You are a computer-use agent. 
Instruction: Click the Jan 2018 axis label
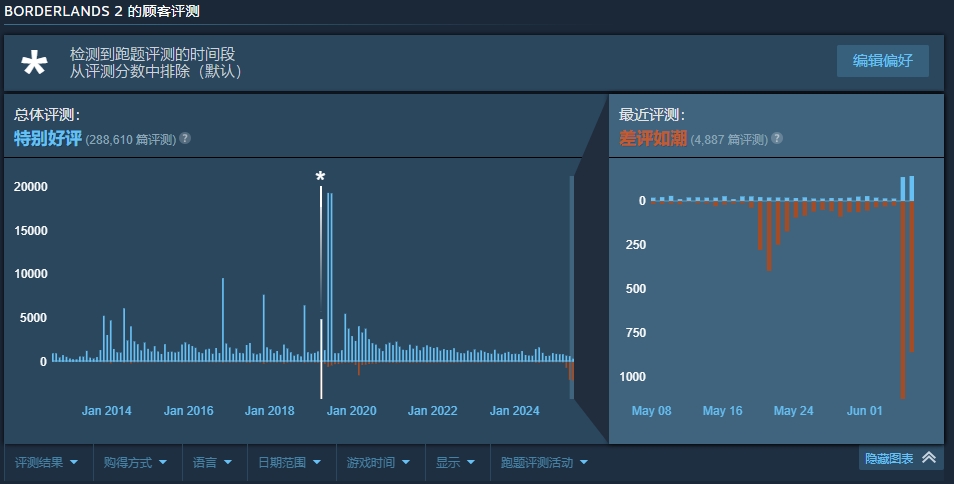[270, 410]
